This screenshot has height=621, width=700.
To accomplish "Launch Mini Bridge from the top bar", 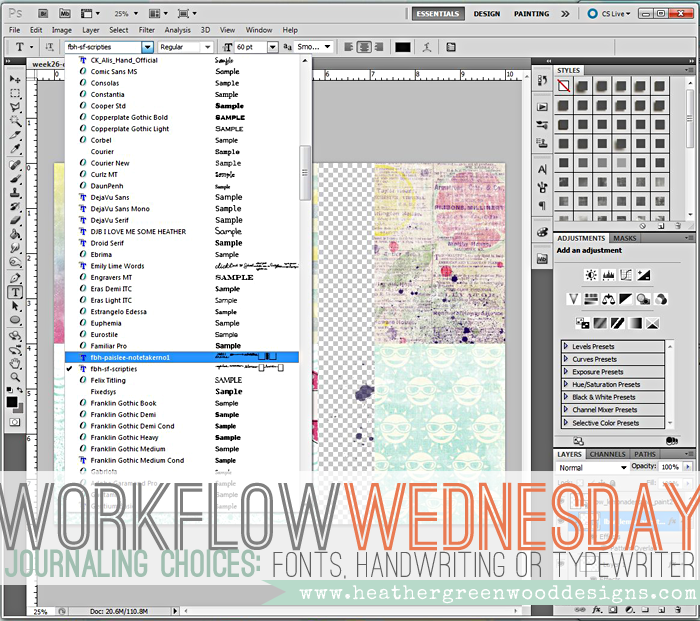I will point(65,13).
